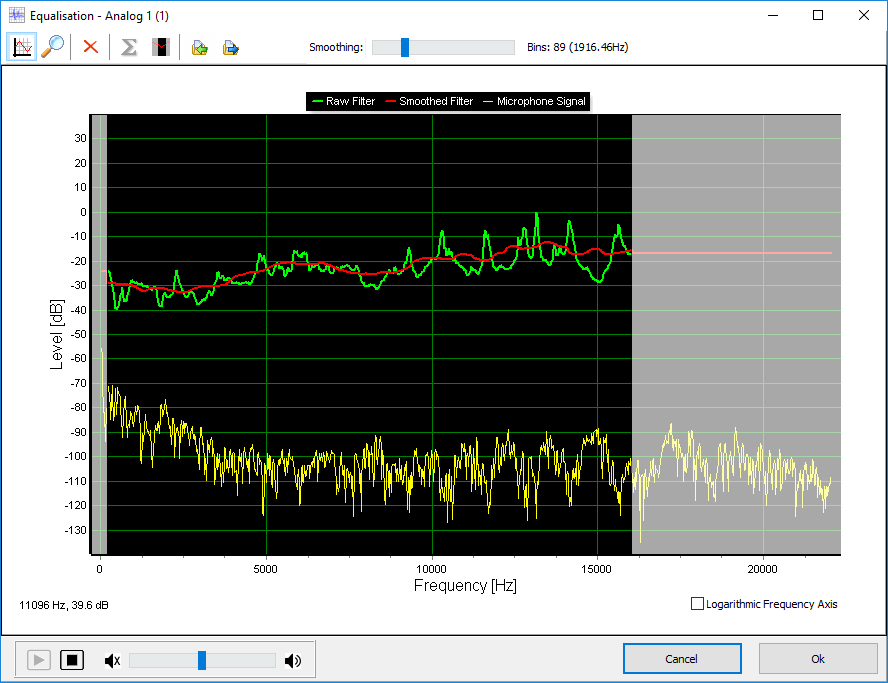888x683 pixels.
Task: Click the 15000 frequency axis tick label
Action: point(596,569)
